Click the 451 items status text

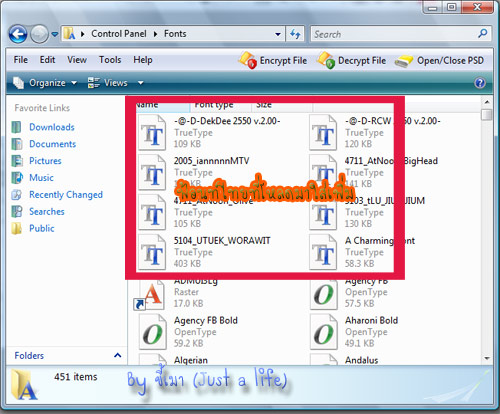tap(76, 377)
